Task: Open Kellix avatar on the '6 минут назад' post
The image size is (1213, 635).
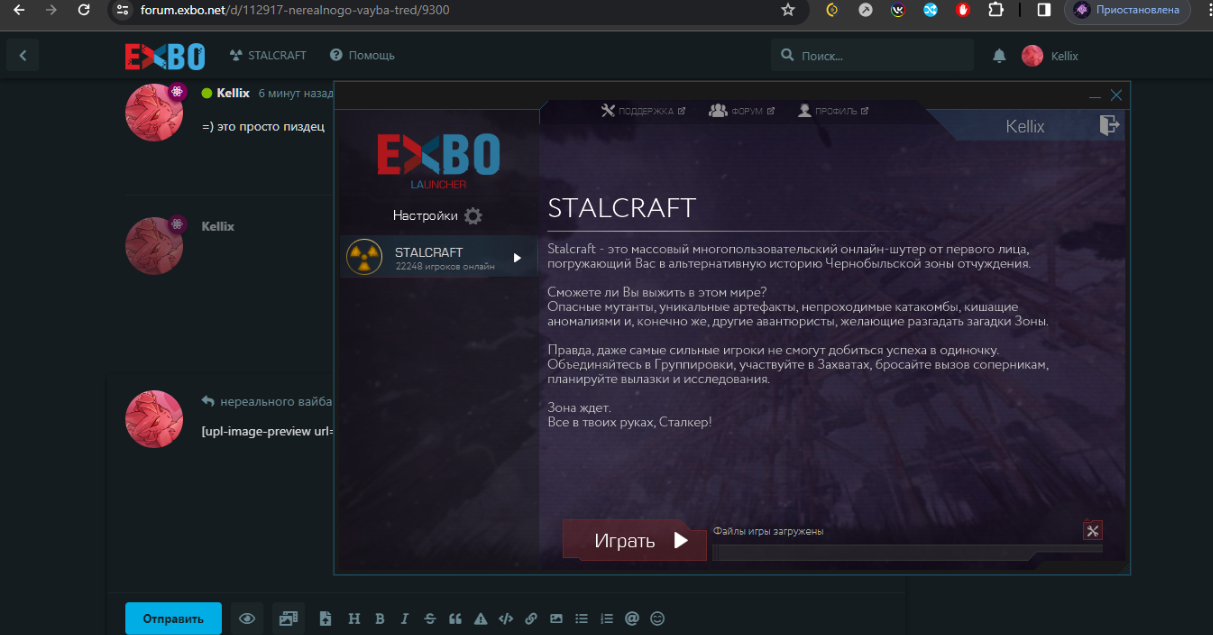Action: tap(154, 112)
